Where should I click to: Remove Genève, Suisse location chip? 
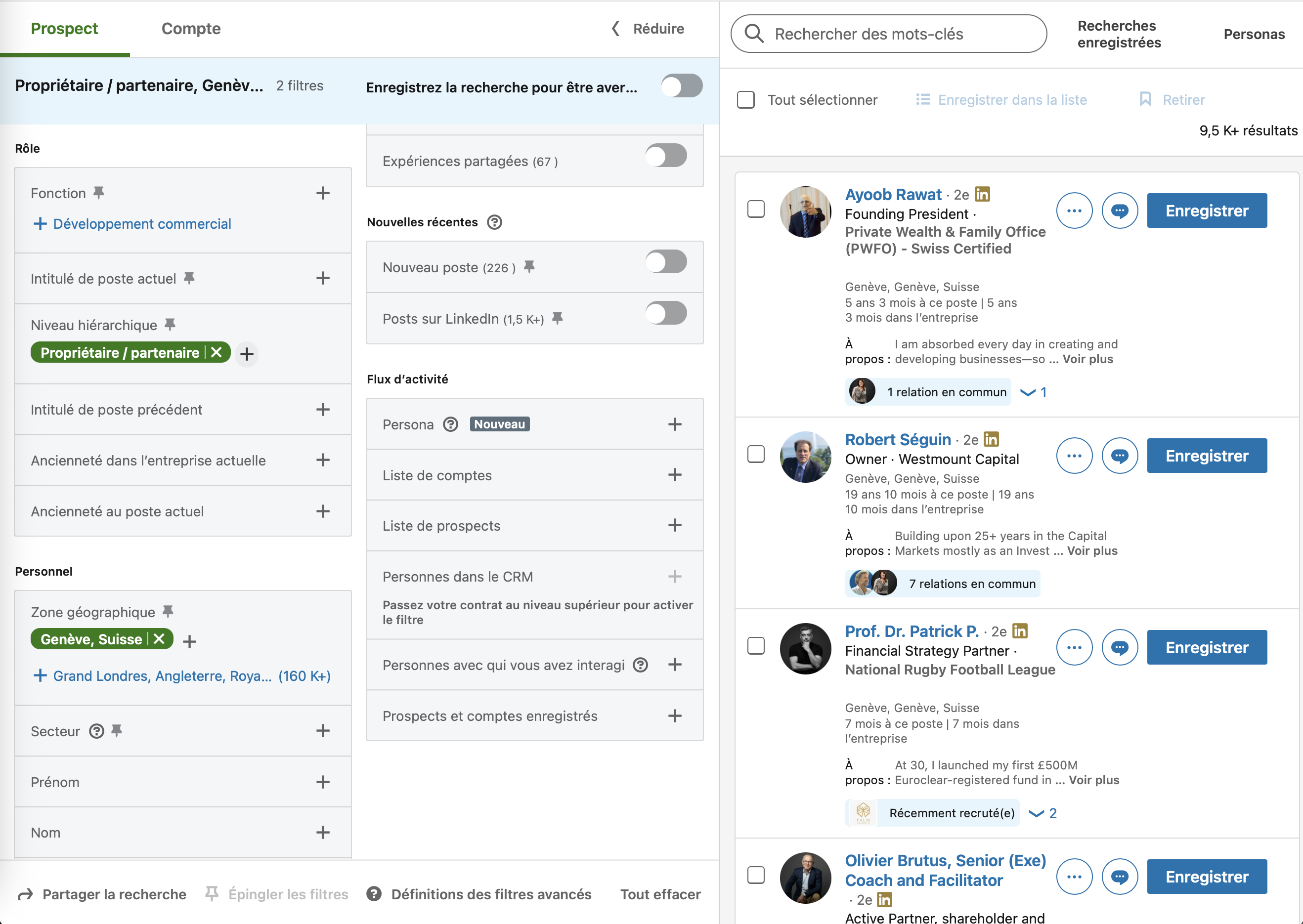click(x=159, y=639)
